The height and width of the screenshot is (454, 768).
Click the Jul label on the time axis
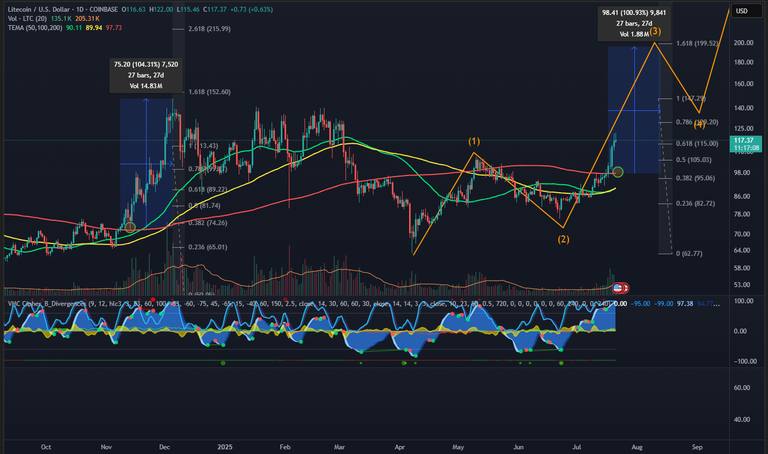pyautogui.click(x=577, y=447)
